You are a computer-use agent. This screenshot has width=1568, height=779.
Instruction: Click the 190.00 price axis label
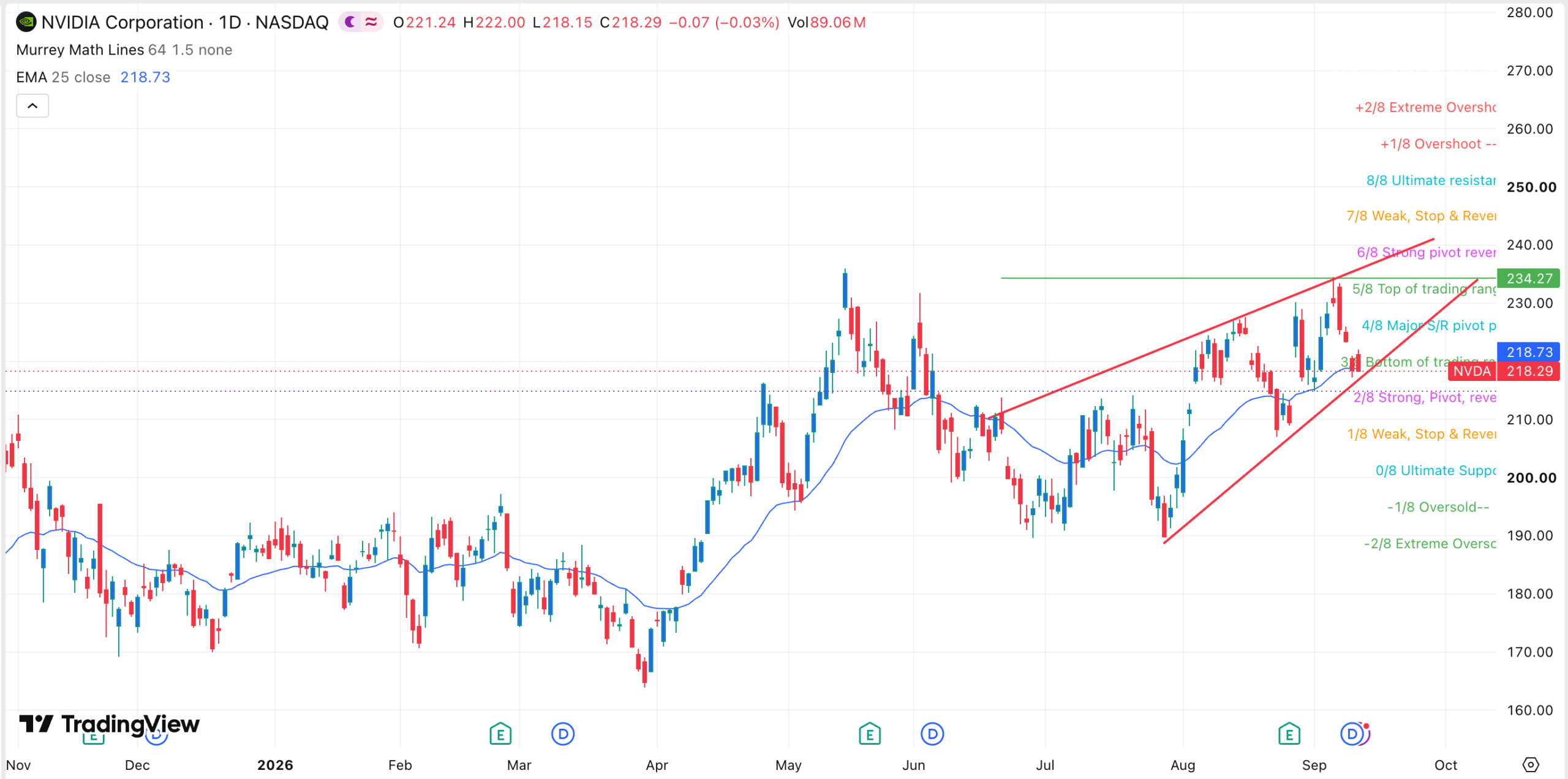(x=1530, y=536)
